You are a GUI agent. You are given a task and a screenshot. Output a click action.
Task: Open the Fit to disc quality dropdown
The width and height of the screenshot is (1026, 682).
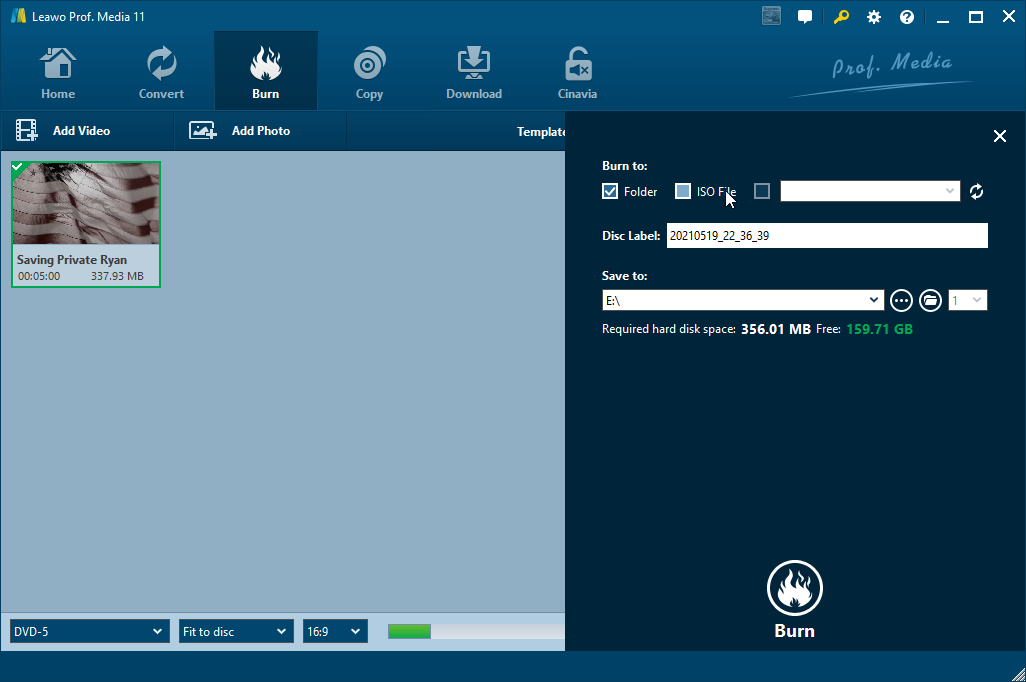[x=236, y=632]
